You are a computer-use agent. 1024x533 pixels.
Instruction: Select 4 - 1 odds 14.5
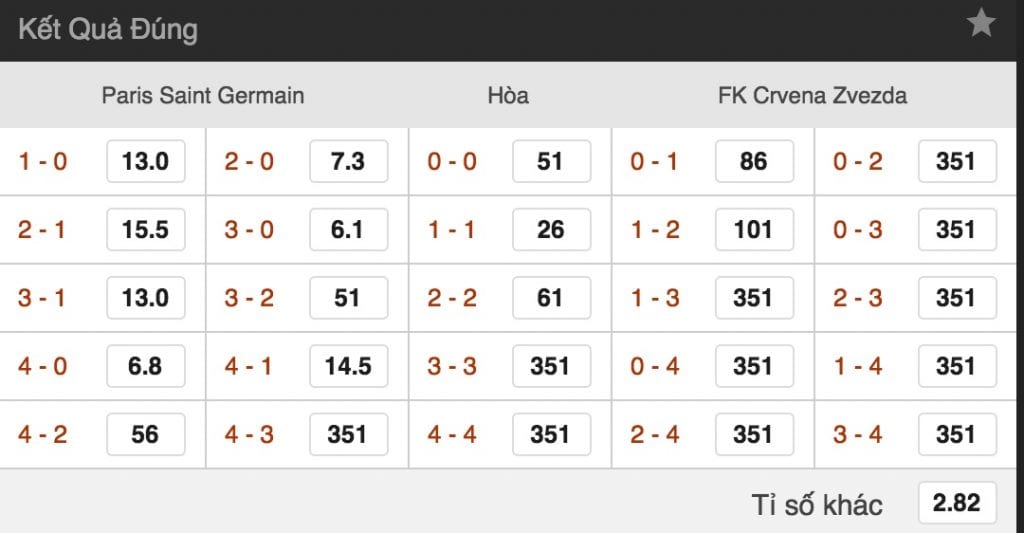347,366
